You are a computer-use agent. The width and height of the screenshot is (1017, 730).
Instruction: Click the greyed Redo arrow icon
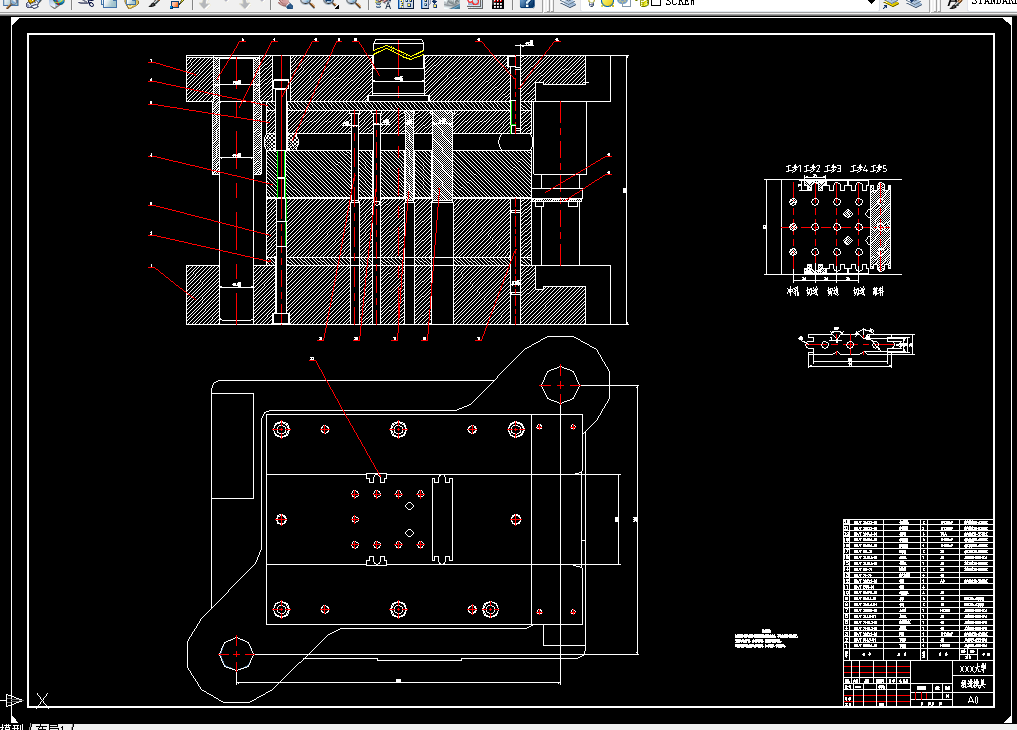[x=245, y=3]
